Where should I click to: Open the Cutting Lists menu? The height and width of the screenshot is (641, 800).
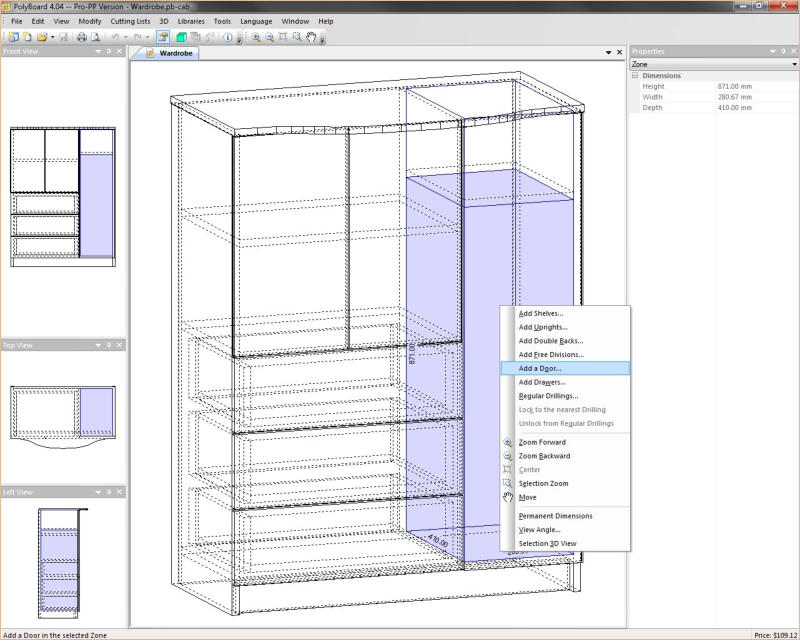click(131, 21)
